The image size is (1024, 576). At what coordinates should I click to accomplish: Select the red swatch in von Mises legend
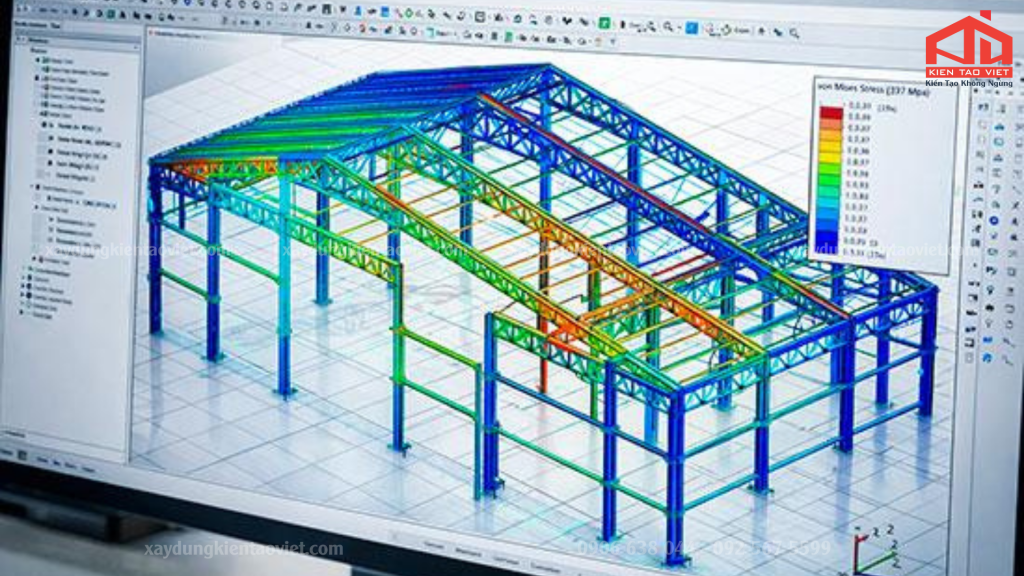click(x=831, y=112)
